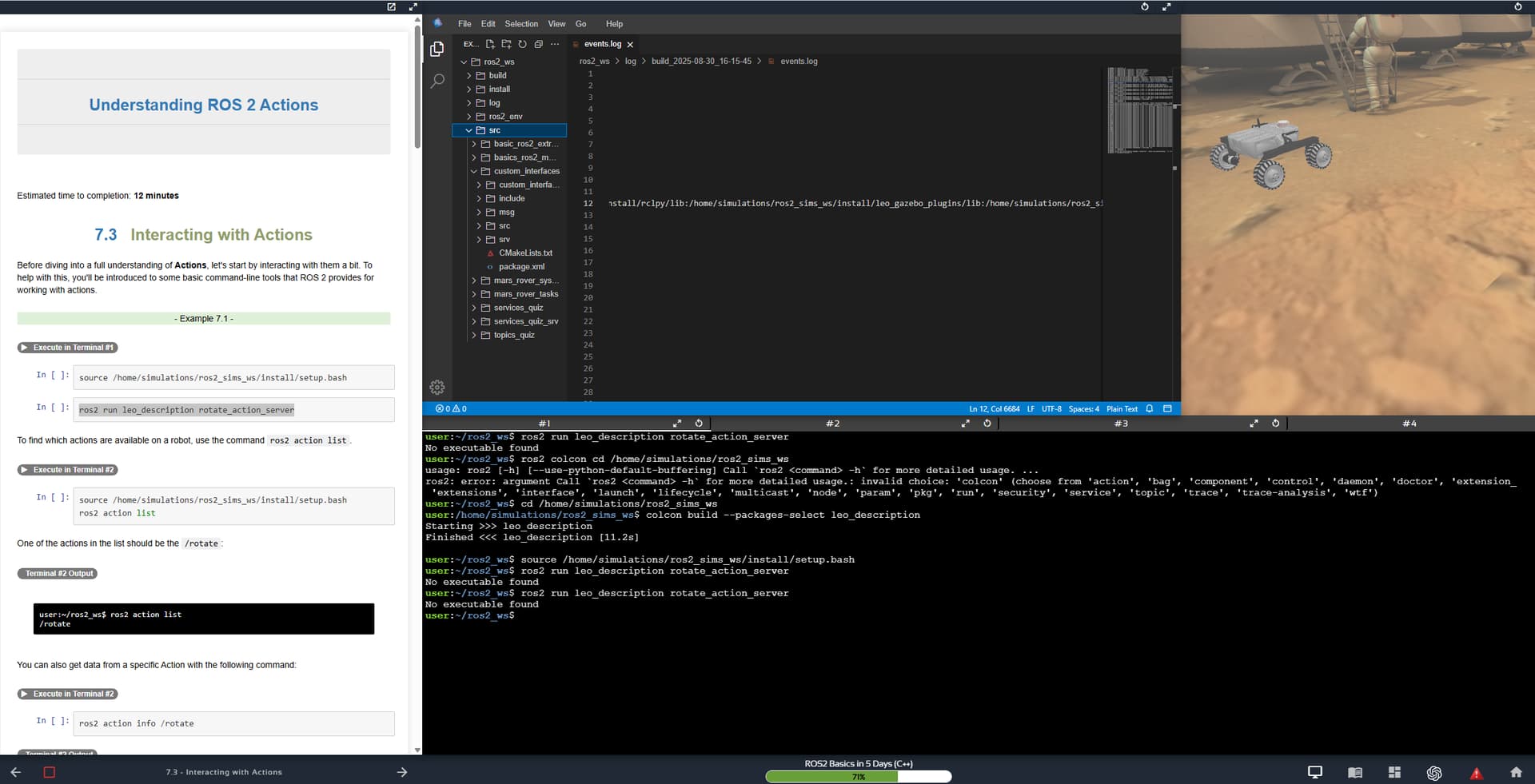Go to the home icon in bottom bar
Screen dimensions: 1535x784
click(x=1516, y=772)
